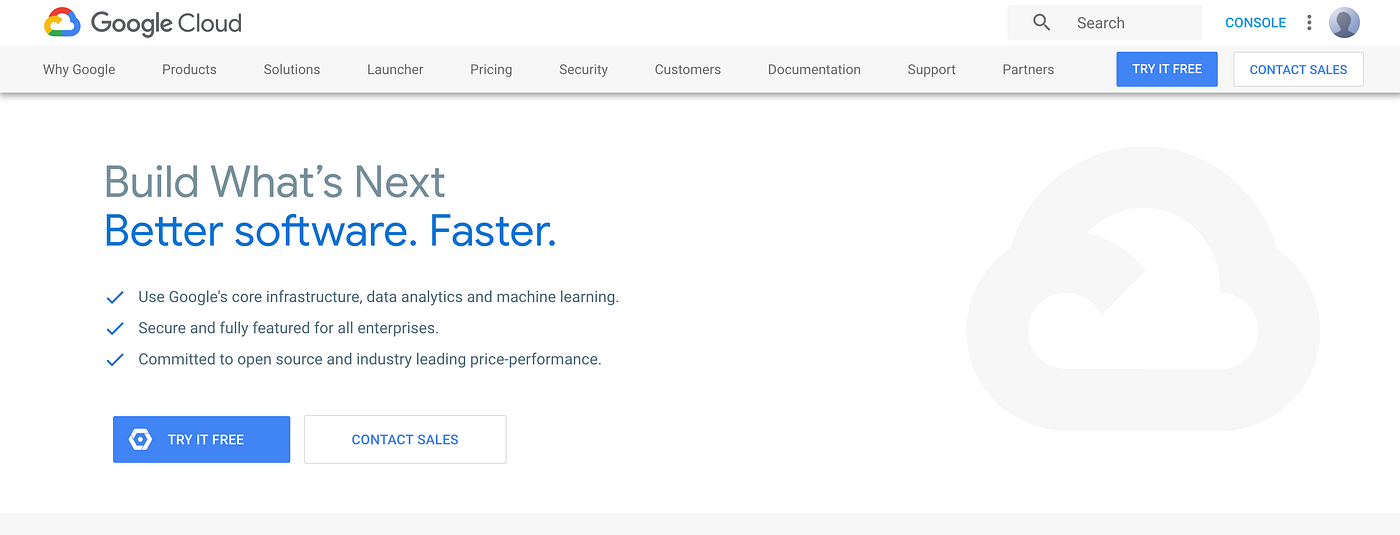Click CONTACT SALES in the navigation bar
Image resolution: width=1400 pixels, height=535 pixels.
1298,69
